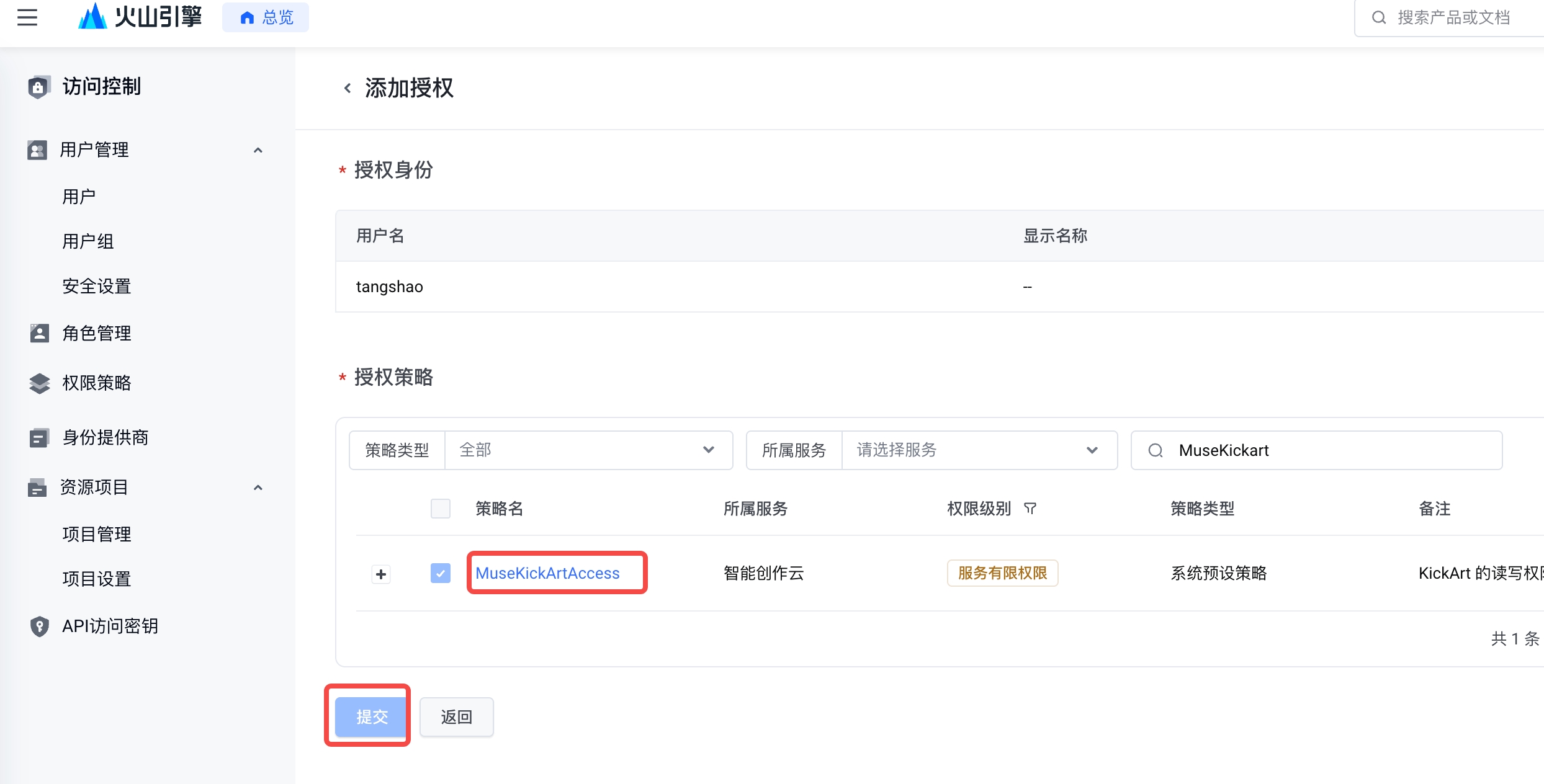Collapse the 用户管理 section
The height and width of the screenshot is (784, 1544).
258,150
